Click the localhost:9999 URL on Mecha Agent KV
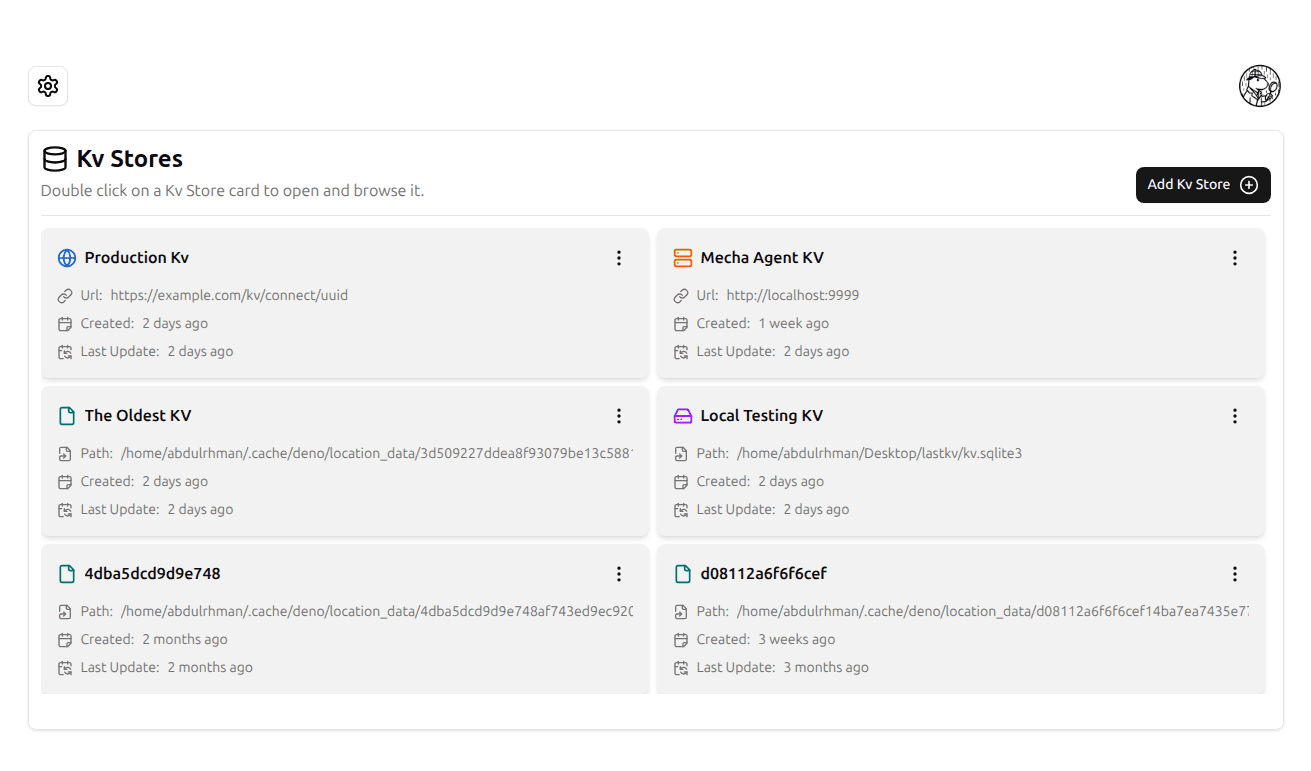Screen dimensions: 1311x771 click(792, 296)
